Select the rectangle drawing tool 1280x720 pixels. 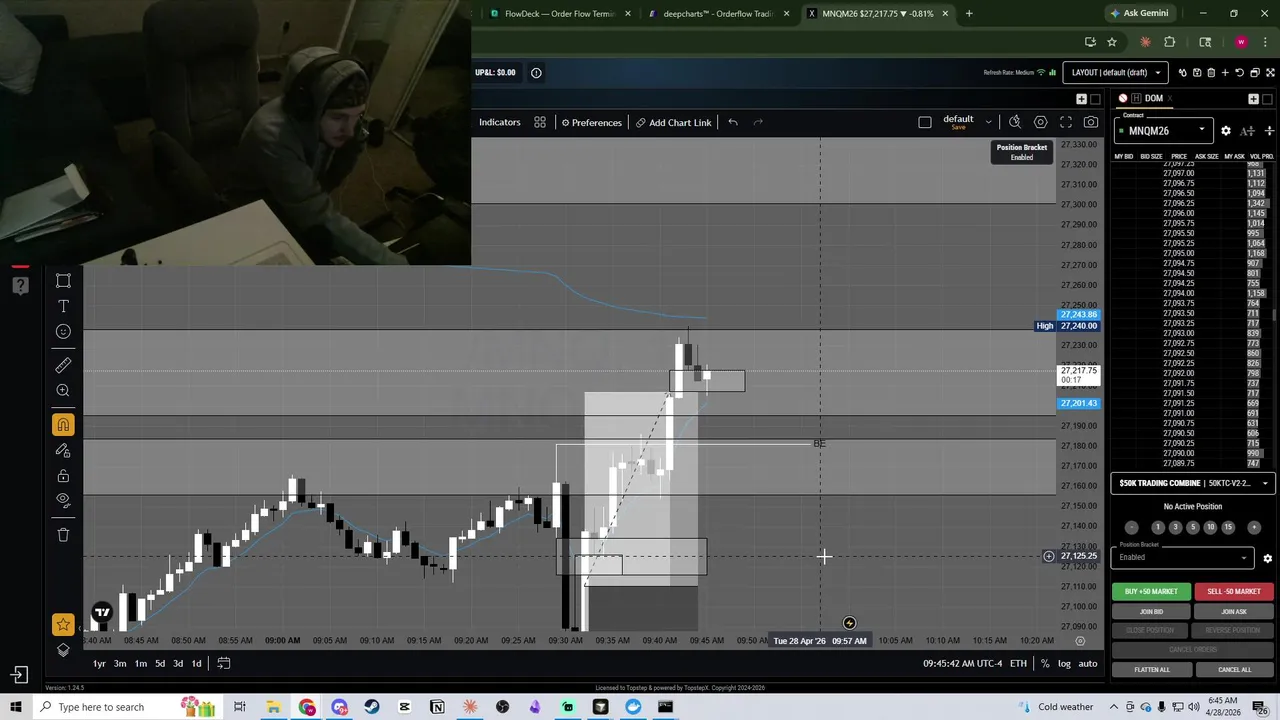click(x=63, y=281)
